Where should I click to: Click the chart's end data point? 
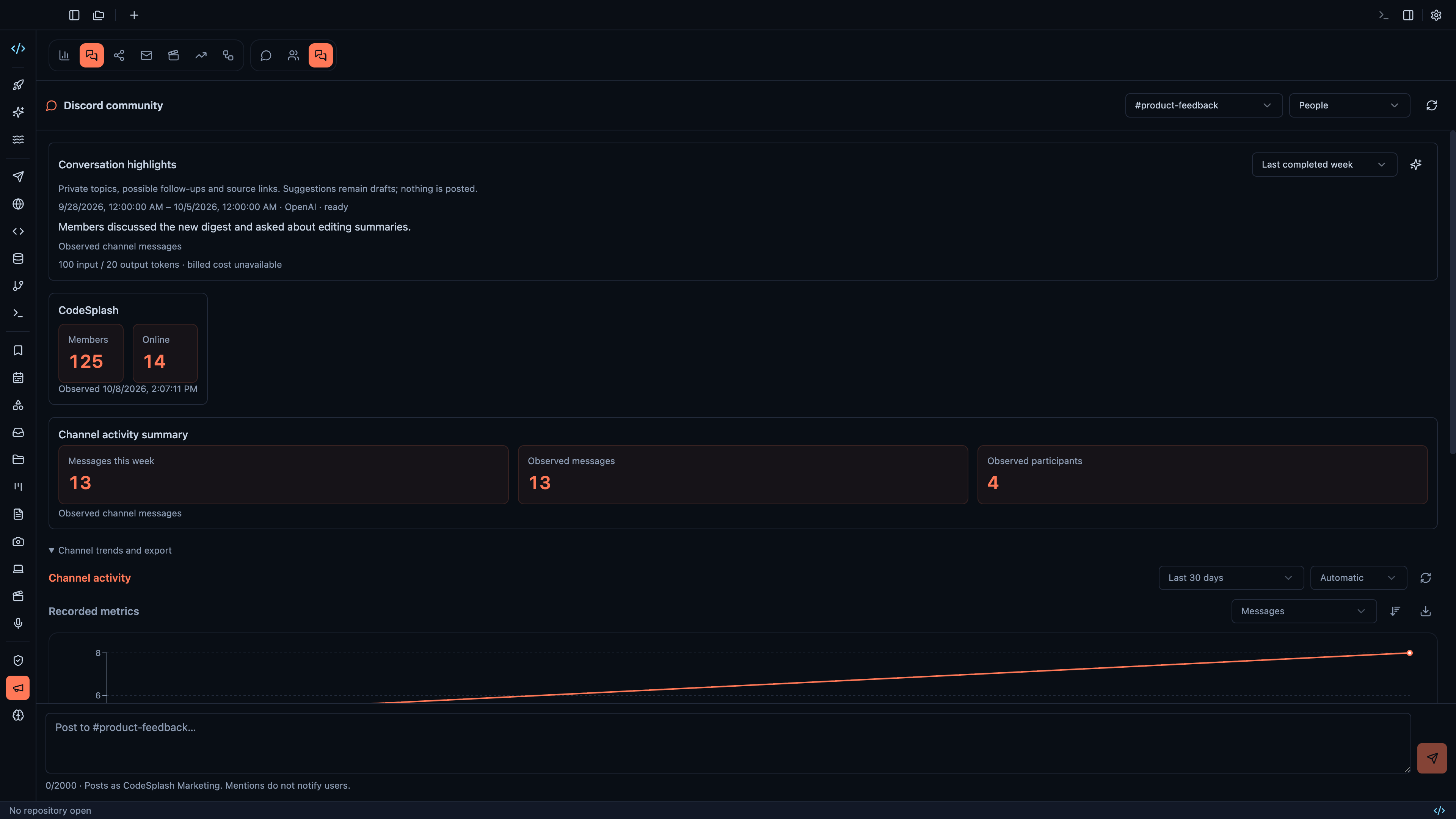click(x=1410, y=653)
